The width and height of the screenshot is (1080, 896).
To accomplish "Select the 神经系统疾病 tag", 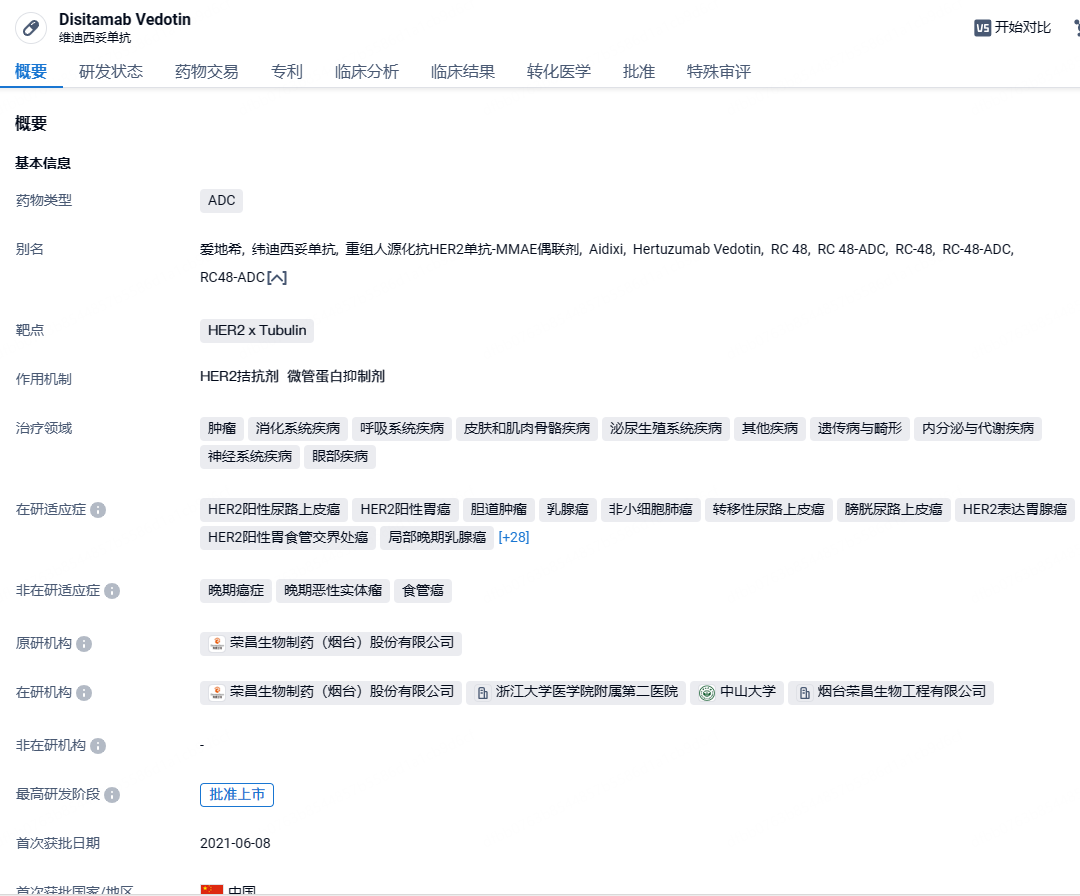I will coord(250,457).
